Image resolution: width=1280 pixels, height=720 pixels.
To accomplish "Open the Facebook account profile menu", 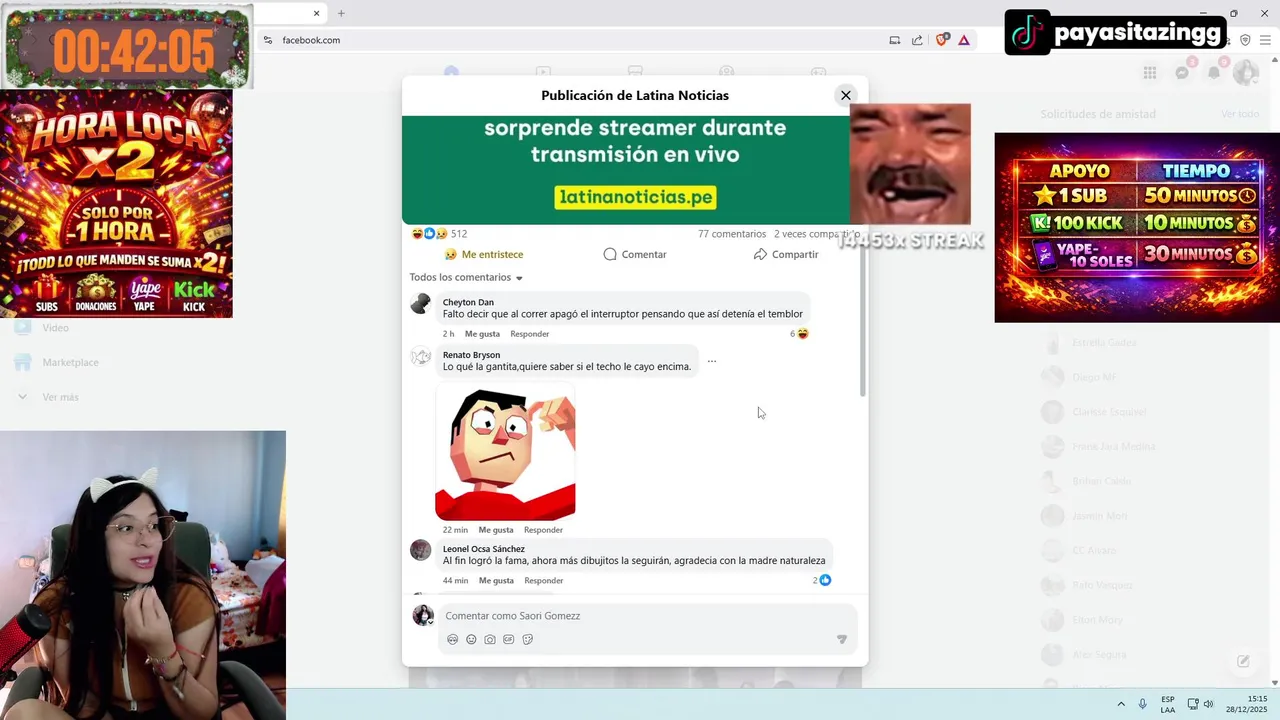I will click(1246, 72).
